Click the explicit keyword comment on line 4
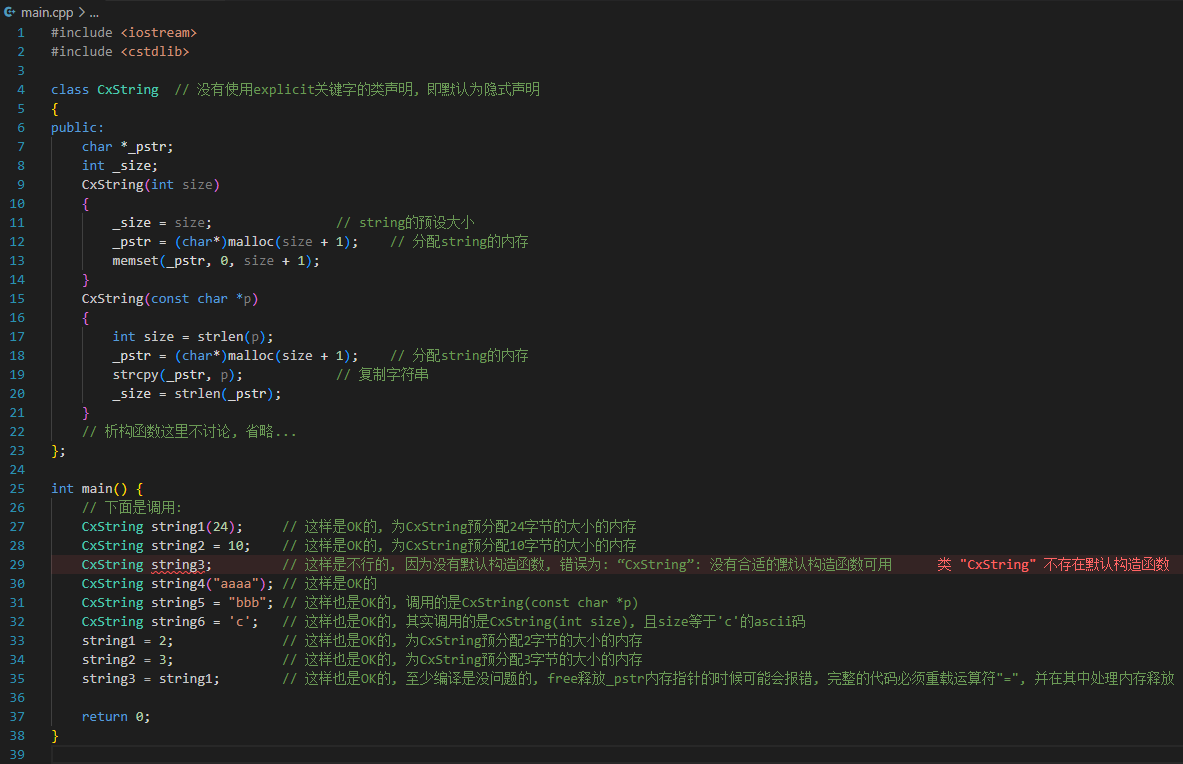Image resolution: width=1183 pixels, height=764 pixels. coord(358,89)
